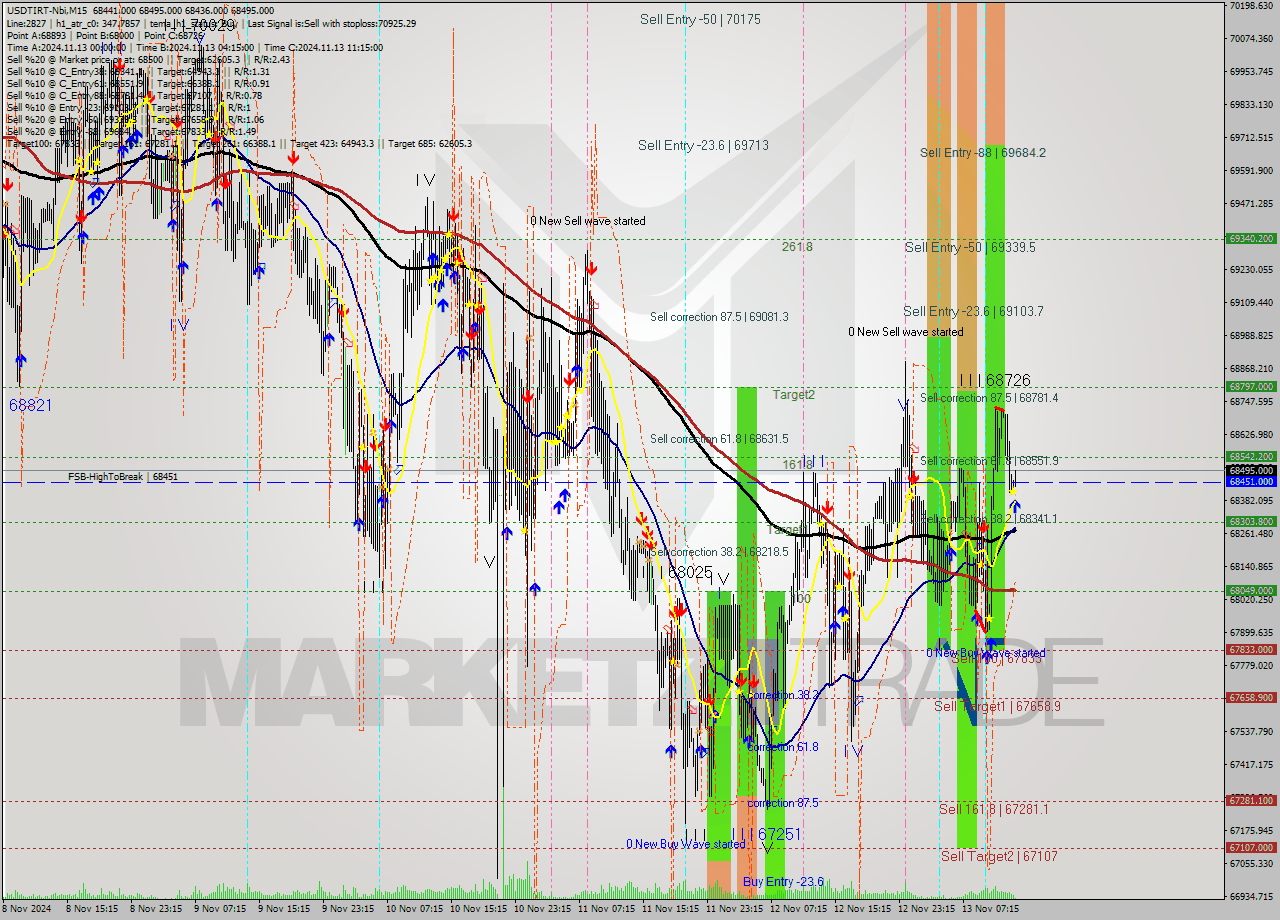Click the red 67658.900 price tag

pos(1251,697)
